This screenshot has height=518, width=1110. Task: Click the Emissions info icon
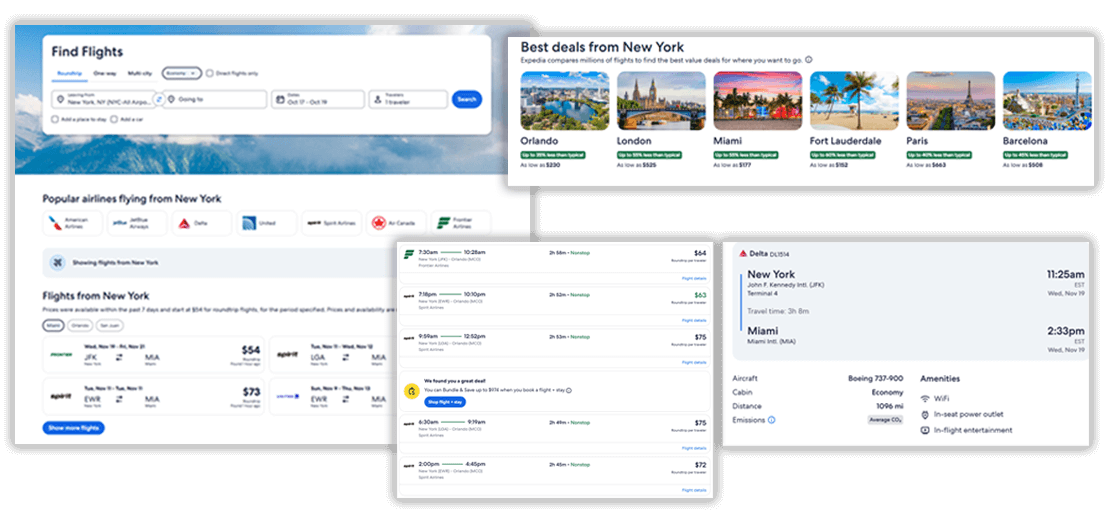[x=771, y=420]
